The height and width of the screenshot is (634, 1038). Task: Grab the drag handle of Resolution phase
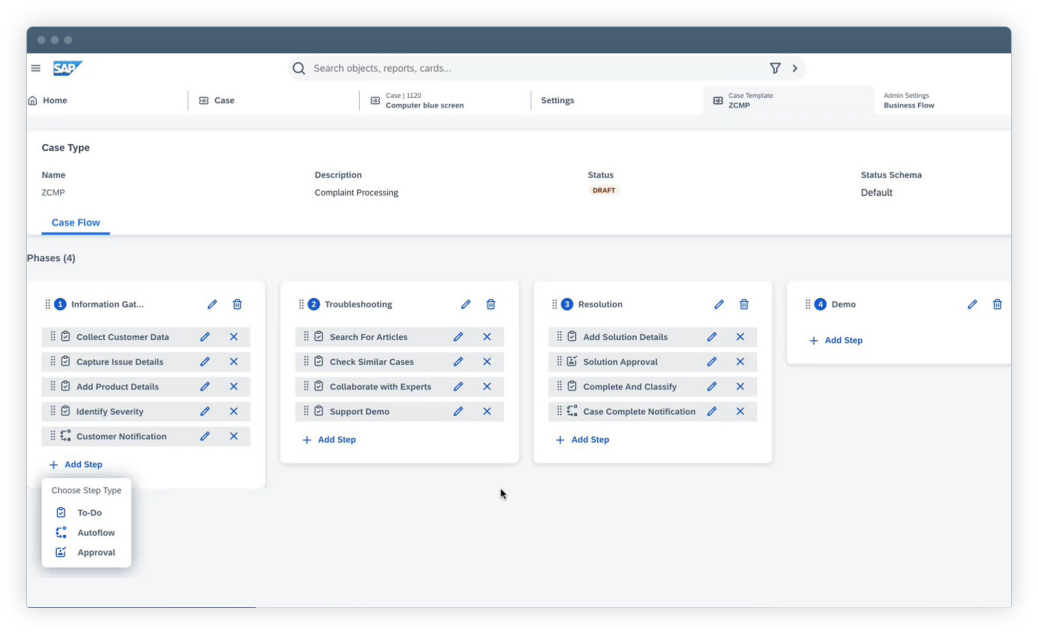[x=554, y=305]
